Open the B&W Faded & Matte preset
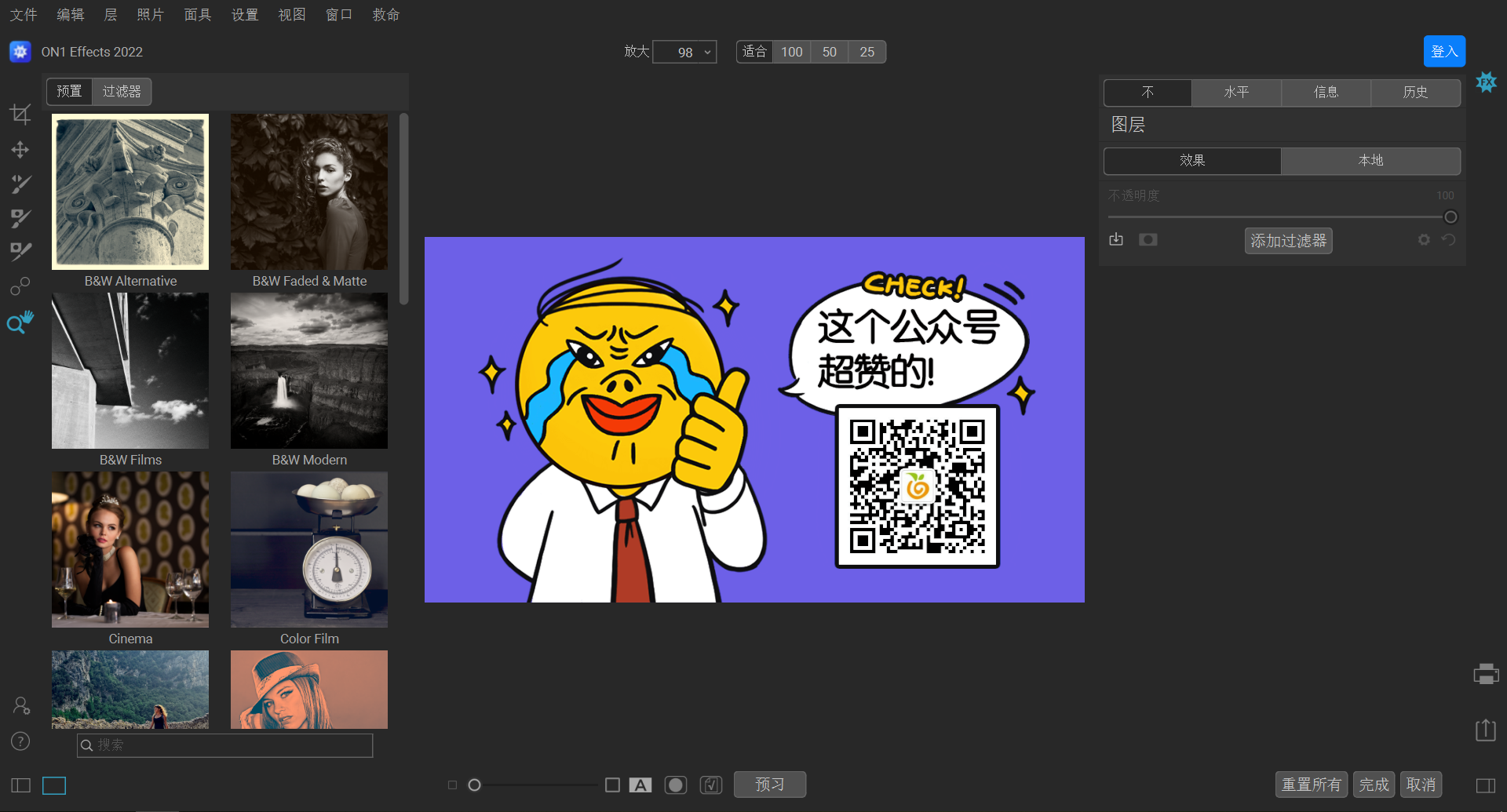The image size is (1507, 812). (309, 192)
